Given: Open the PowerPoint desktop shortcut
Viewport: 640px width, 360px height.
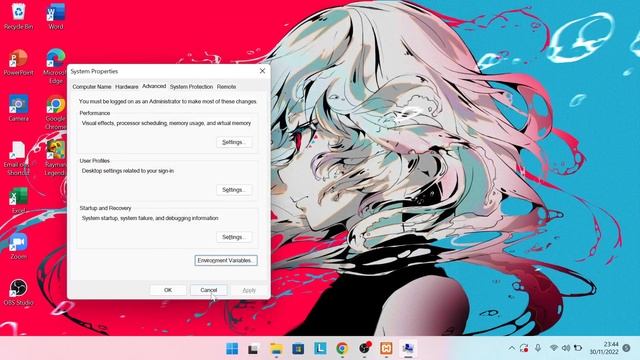Looking at the screenshot, I should (18, 62).
